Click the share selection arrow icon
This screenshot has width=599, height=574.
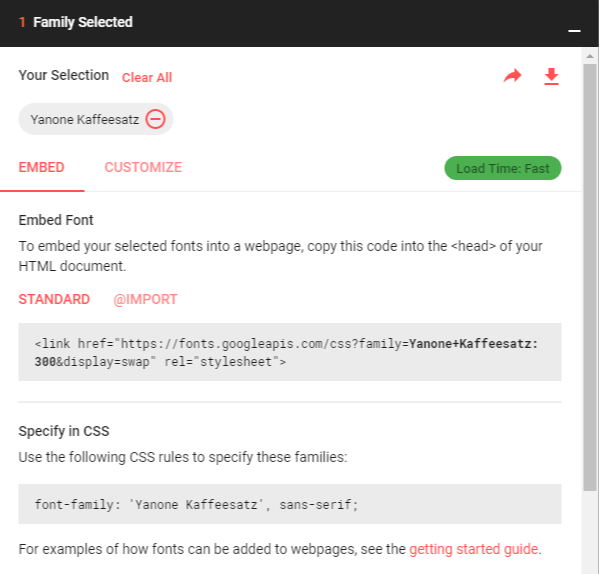(512, 76)
